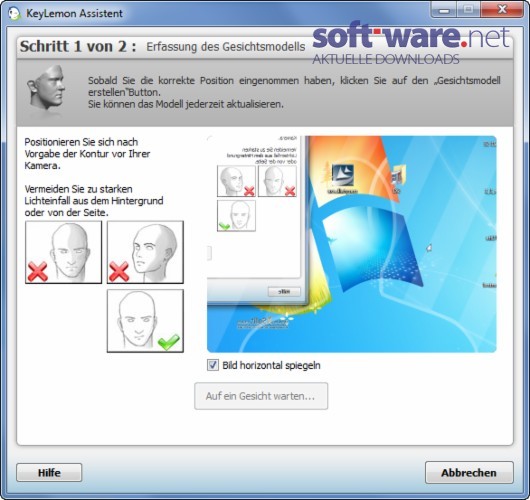Minimize the KeyLemon Assistent window
Image resolution: width=530 pixels, height=500 pixels.
(444, 10)
